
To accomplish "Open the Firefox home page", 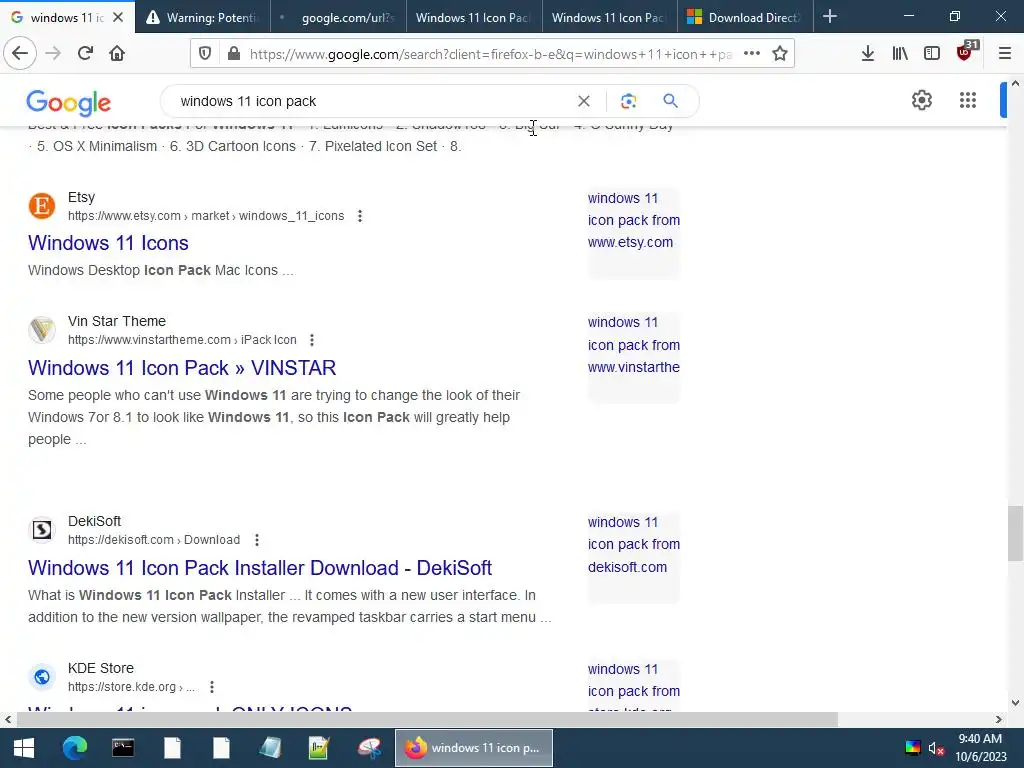I will (x=117, y=53).
